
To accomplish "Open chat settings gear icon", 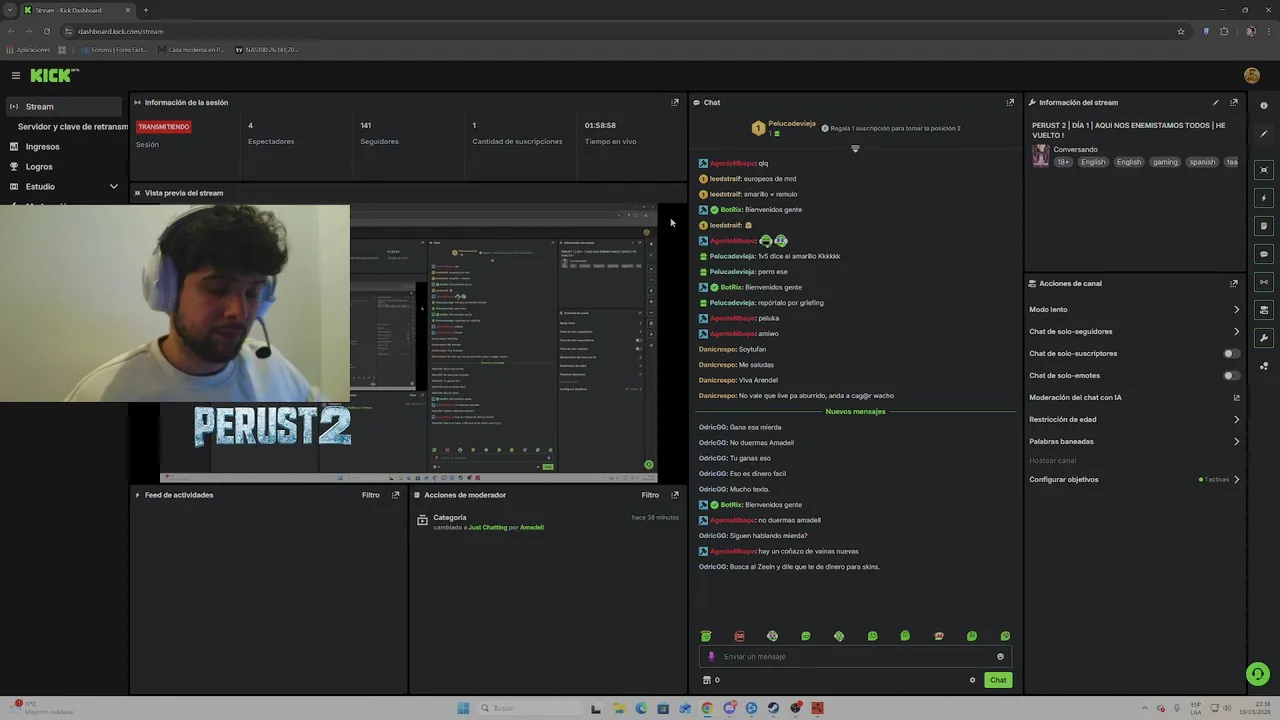I will [972, 680].
